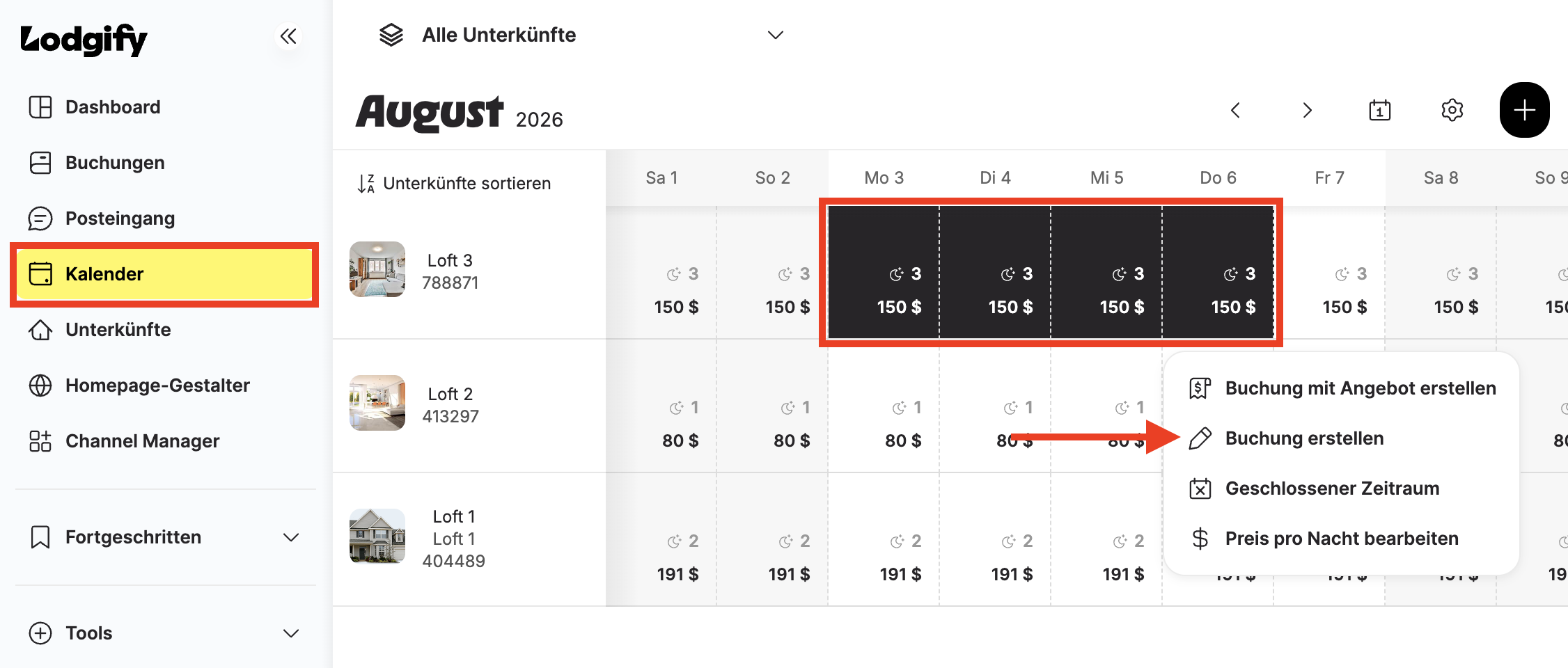Open the Alle Unterkünfte dropdown

pyautogui.click(x=582, y=35)
